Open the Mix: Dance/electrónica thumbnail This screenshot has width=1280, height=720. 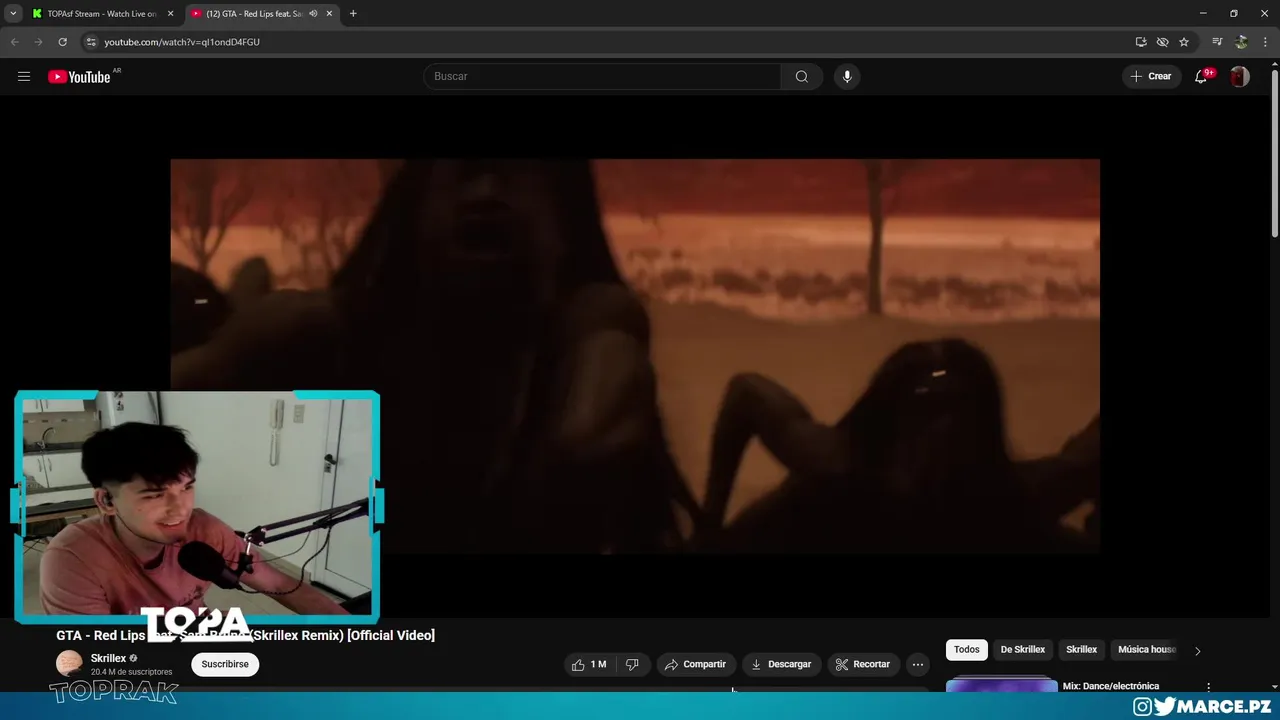click(x=1001, y=686)
